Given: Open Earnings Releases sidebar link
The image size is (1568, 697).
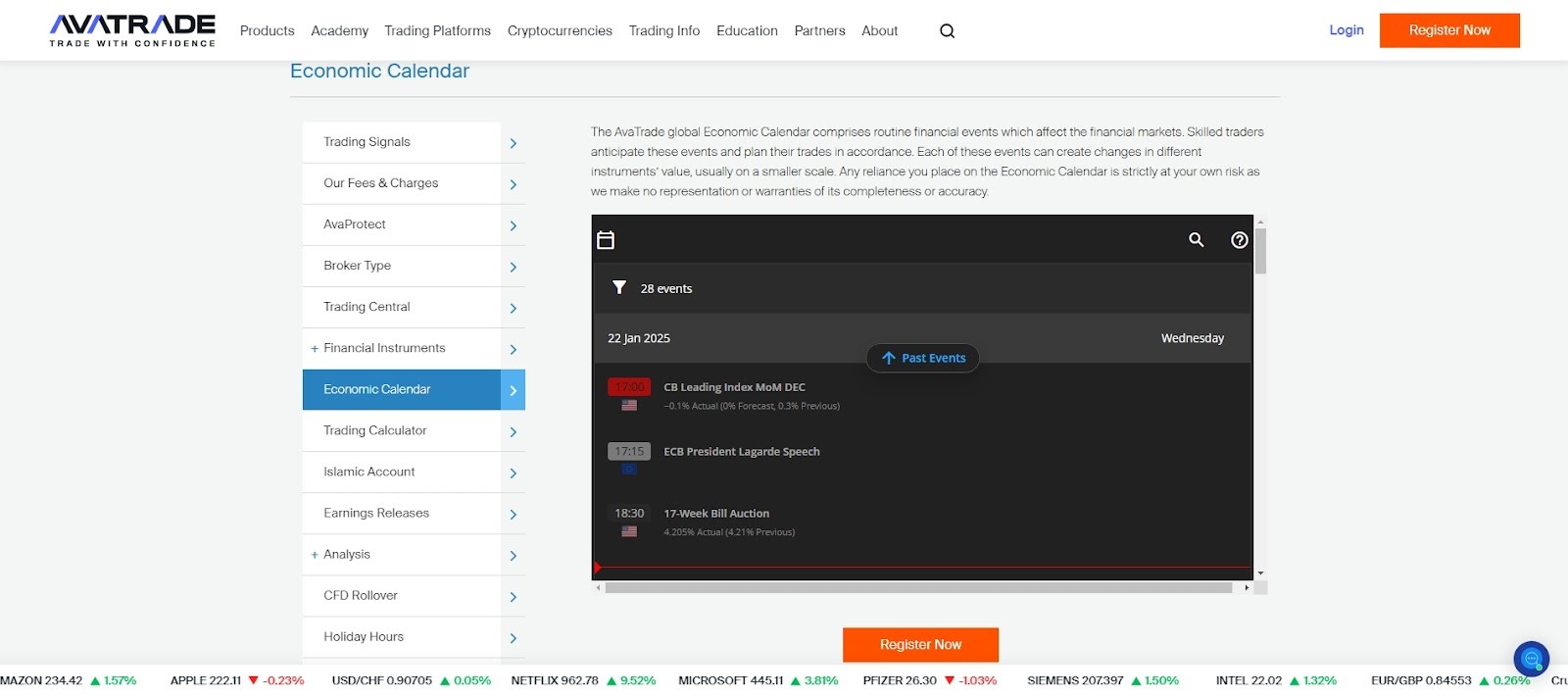Looking at the screenshot, I should 376,513.
